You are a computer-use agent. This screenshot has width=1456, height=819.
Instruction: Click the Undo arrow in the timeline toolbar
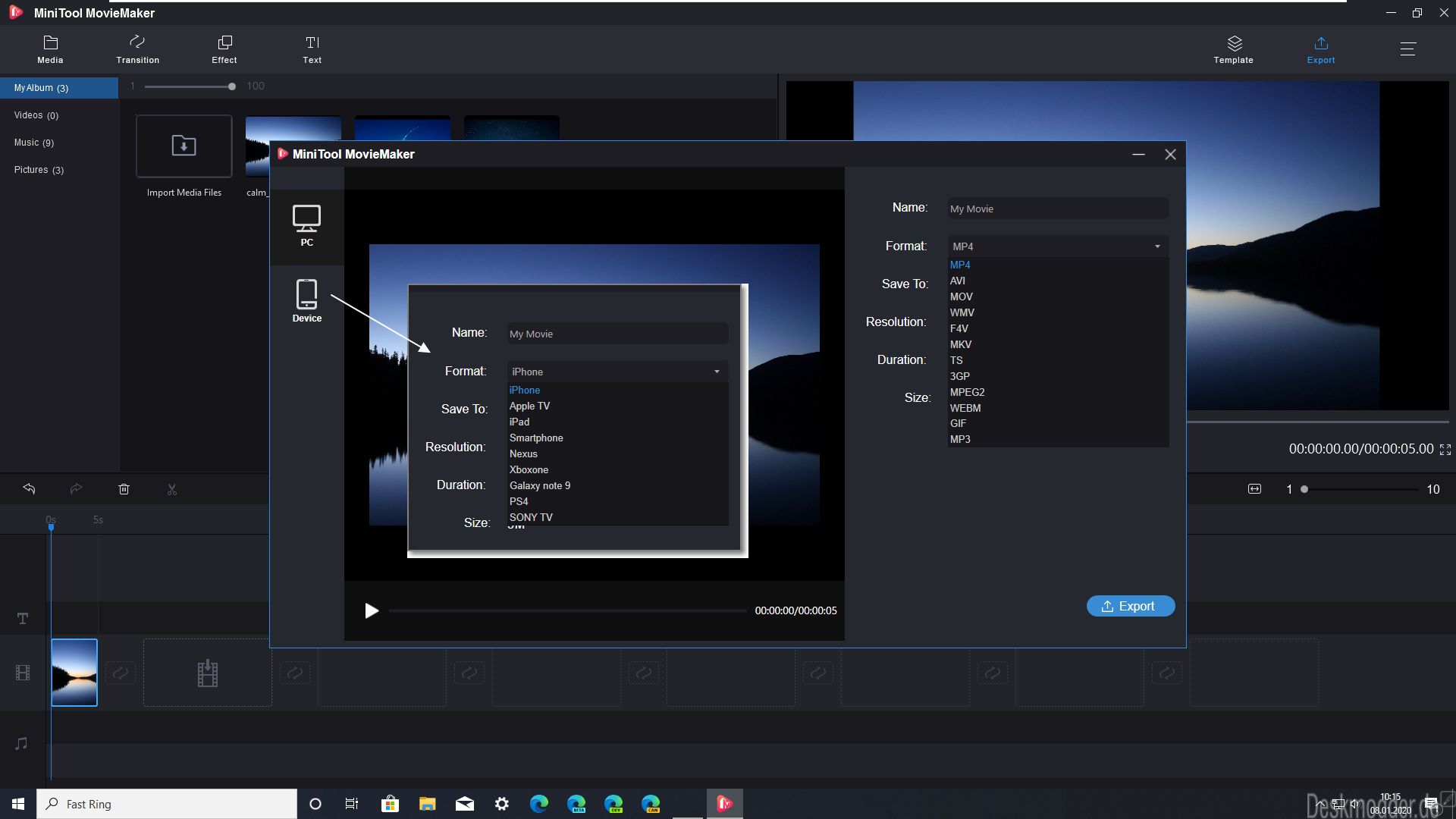point(29,489)
